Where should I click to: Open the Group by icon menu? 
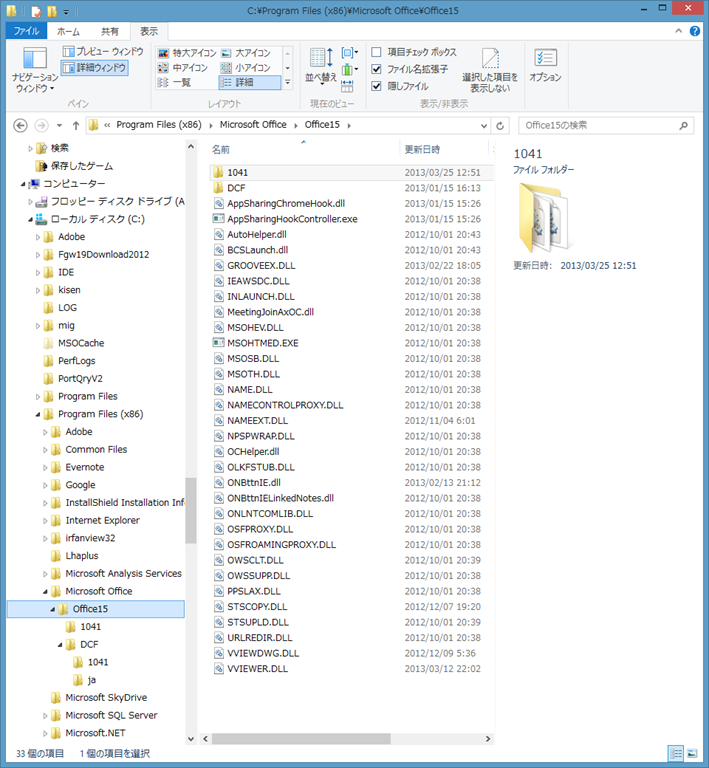350,52
